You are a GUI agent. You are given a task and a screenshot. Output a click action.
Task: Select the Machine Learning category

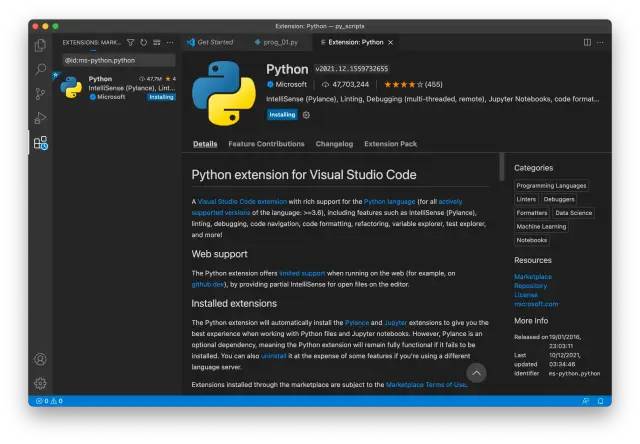(541, 226)
